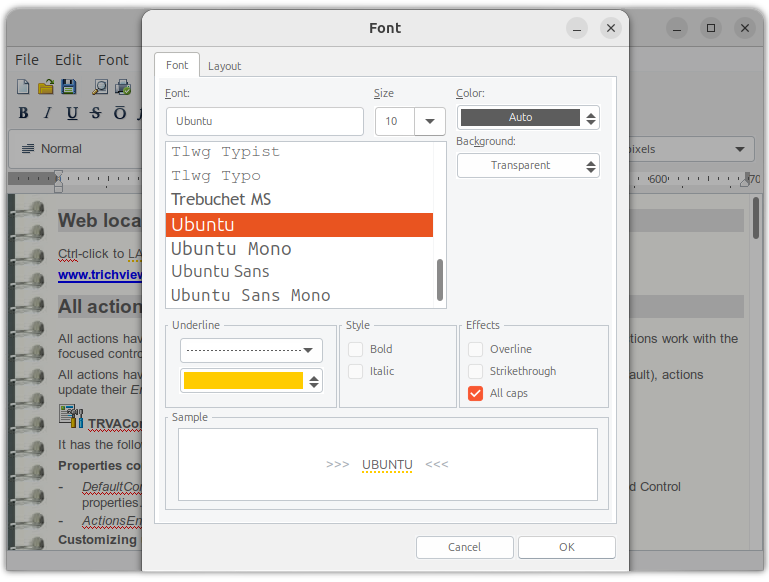The image size is (769, 582).
Task: Click the yellow underline color swatch
Action: point(242,380)
